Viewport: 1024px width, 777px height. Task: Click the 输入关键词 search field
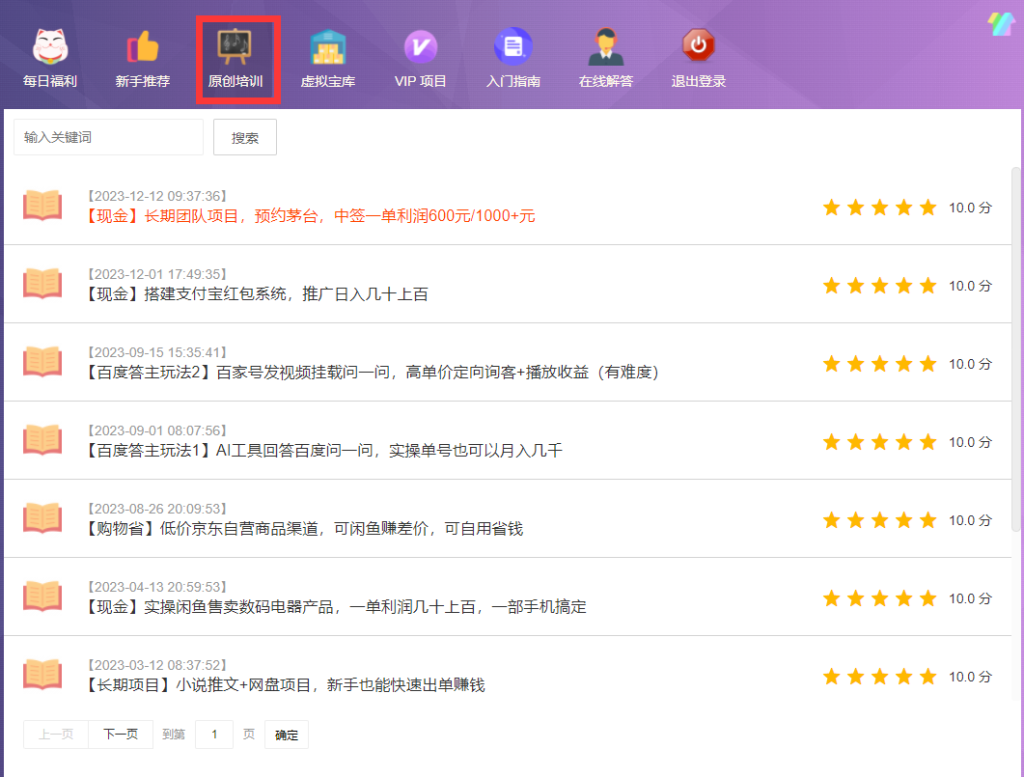click(x=108, y=137)
